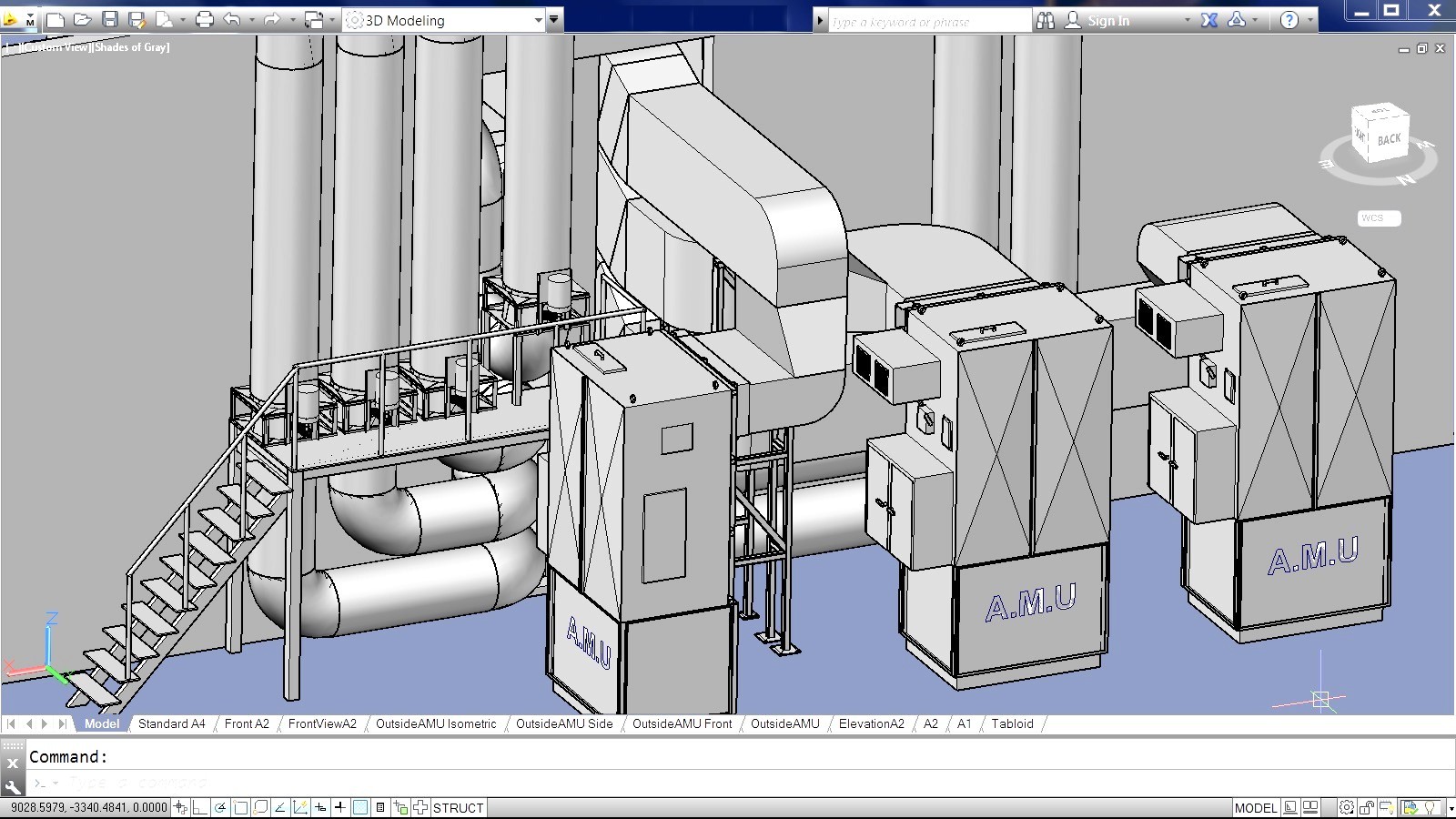This screenshot has width=1456, height=819.
Task: Click the BACK face of the ViewCube
Action: (1389, 140)
